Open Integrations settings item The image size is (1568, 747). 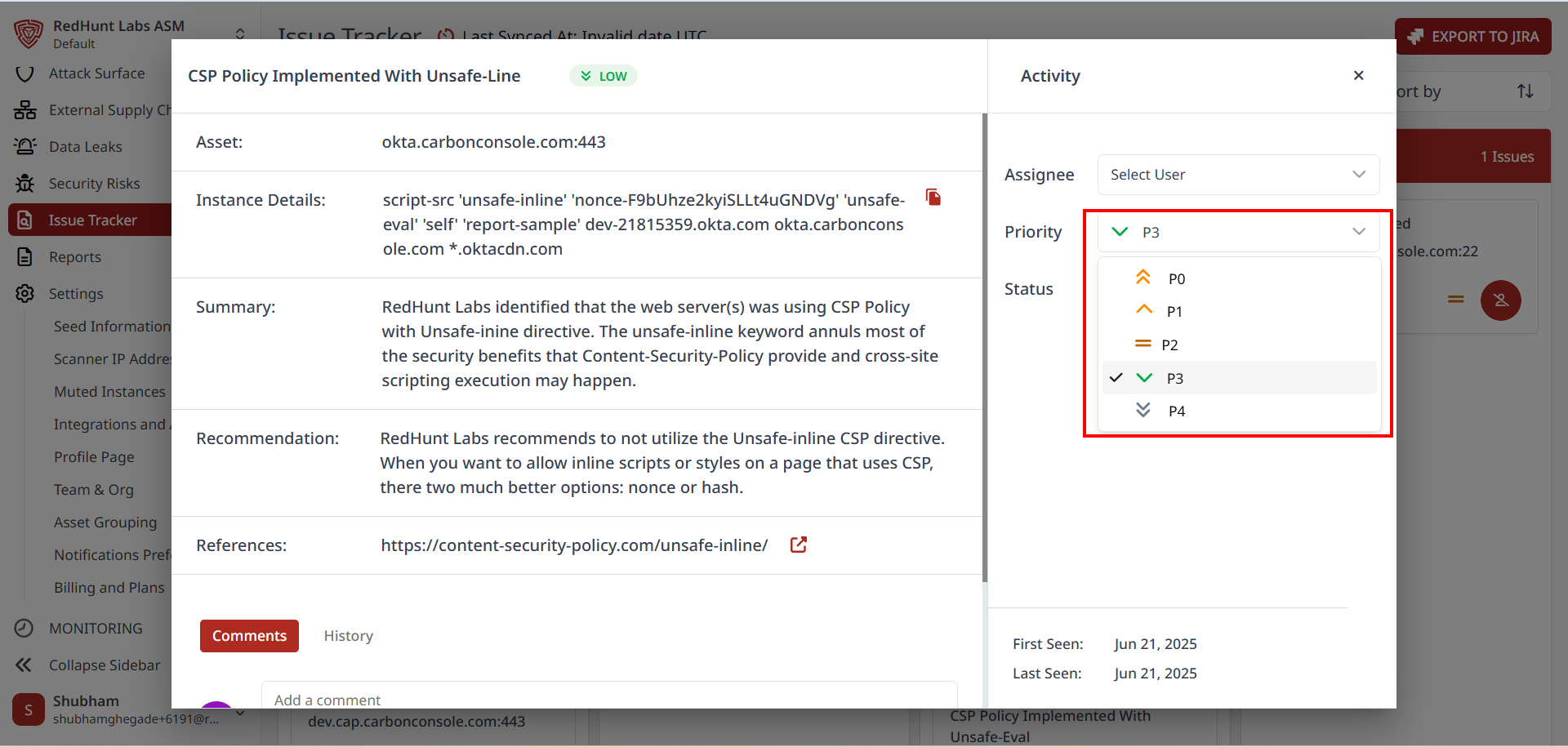pos(112,425)
